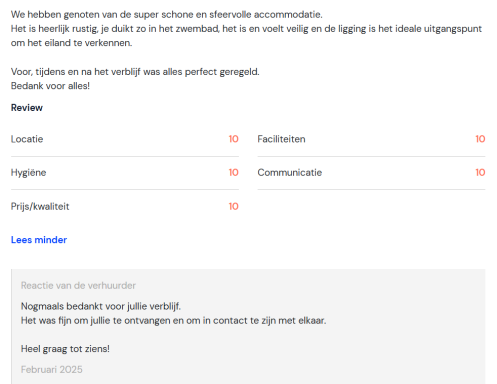Click the Reactie van de verhuurder heading

(x=78, y=285)
